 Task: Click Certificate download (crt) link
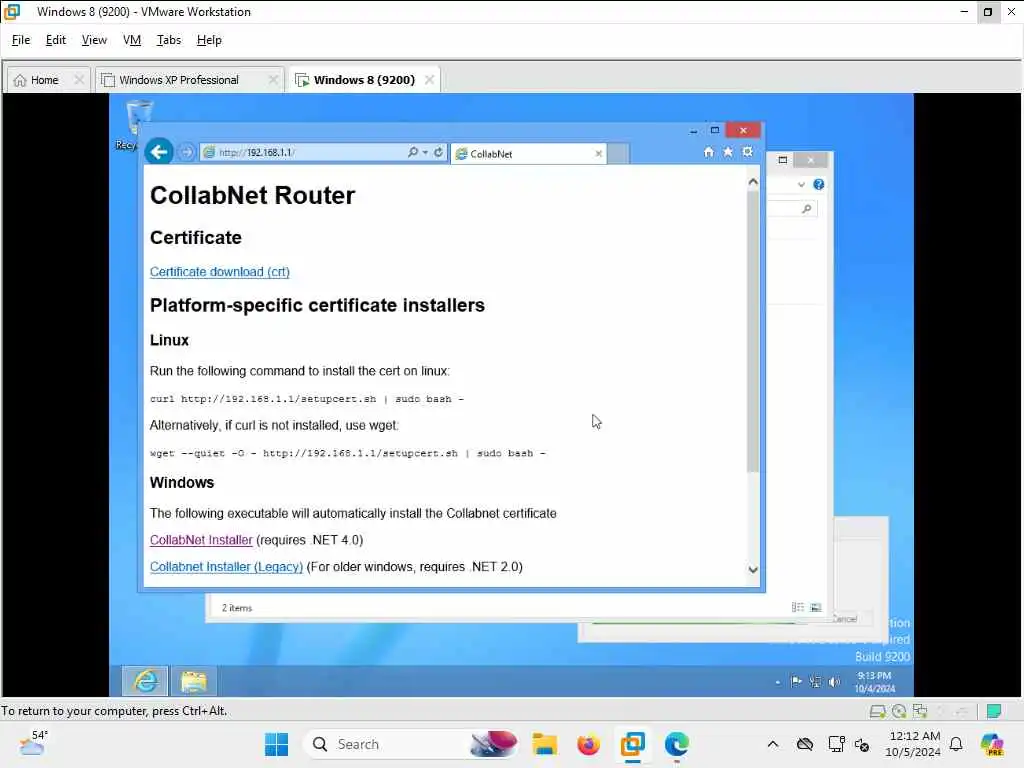click(219, 272)
